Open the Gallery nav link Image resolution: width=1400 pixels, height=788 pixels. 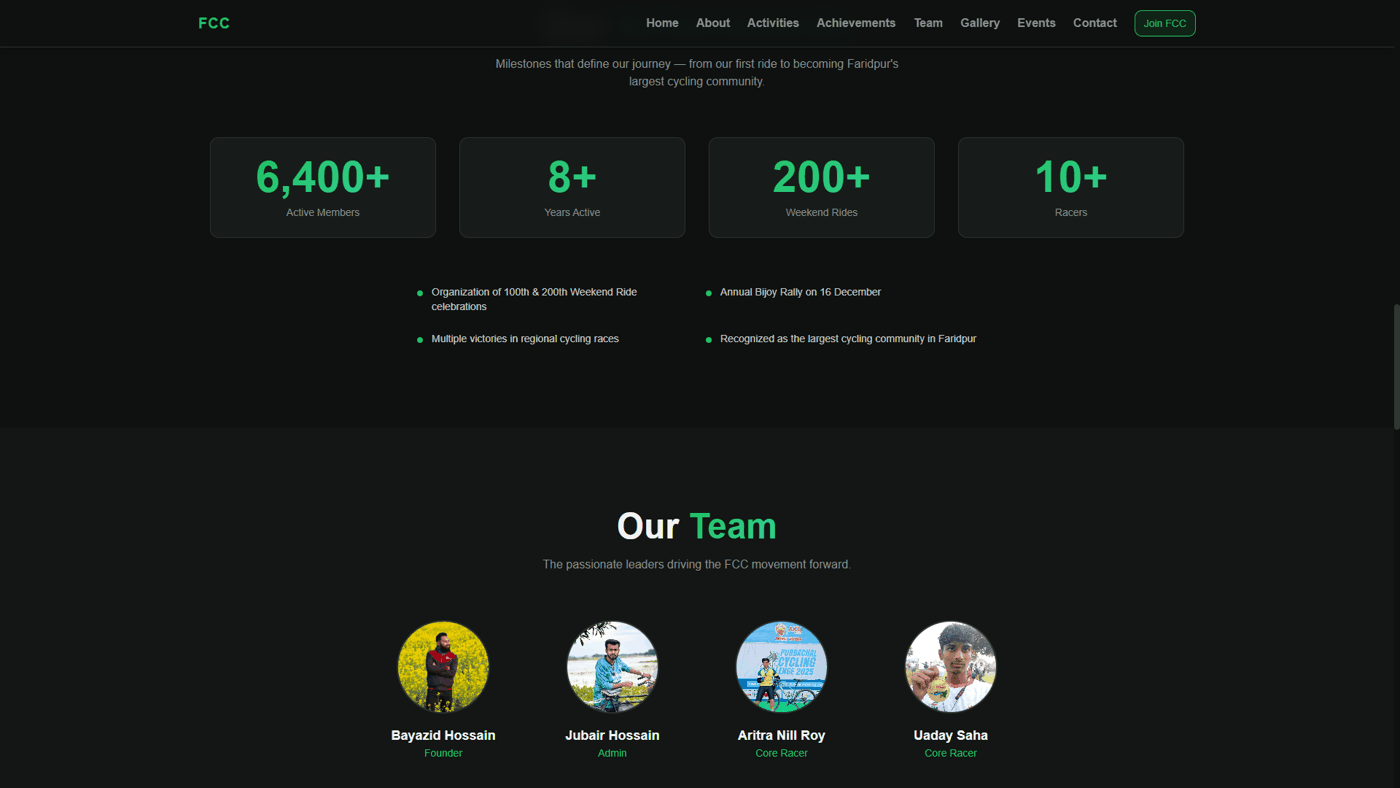point(980,23)
